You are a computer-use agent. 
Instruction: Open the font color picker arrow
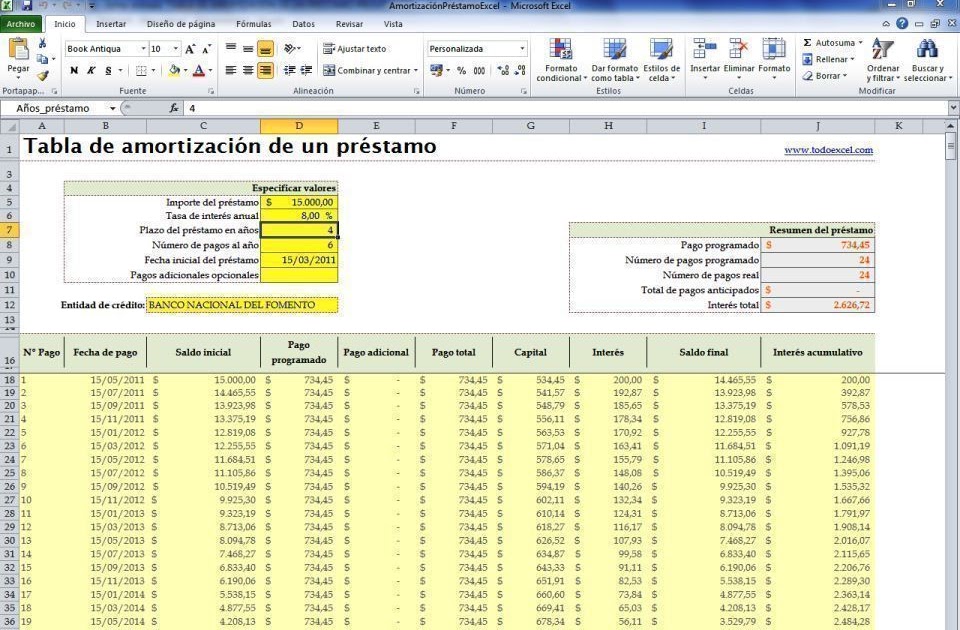tap(210, 68)
